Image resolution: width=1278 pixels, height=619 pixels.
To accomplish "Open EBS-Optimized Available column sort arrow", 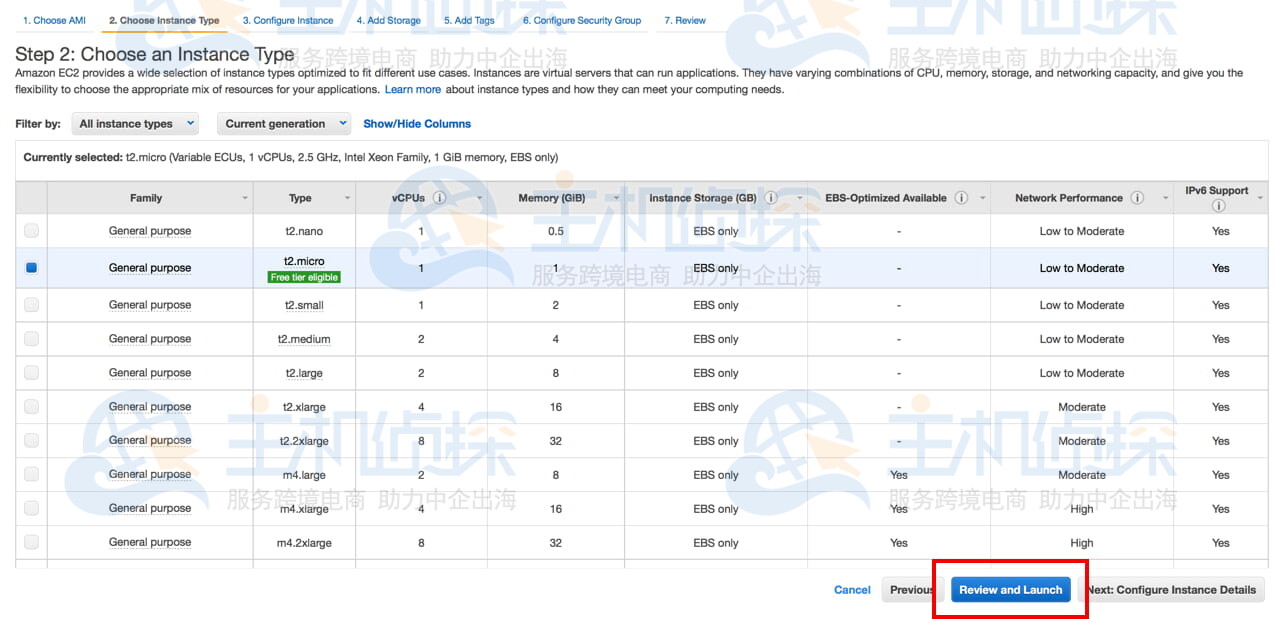I will 983,198.
